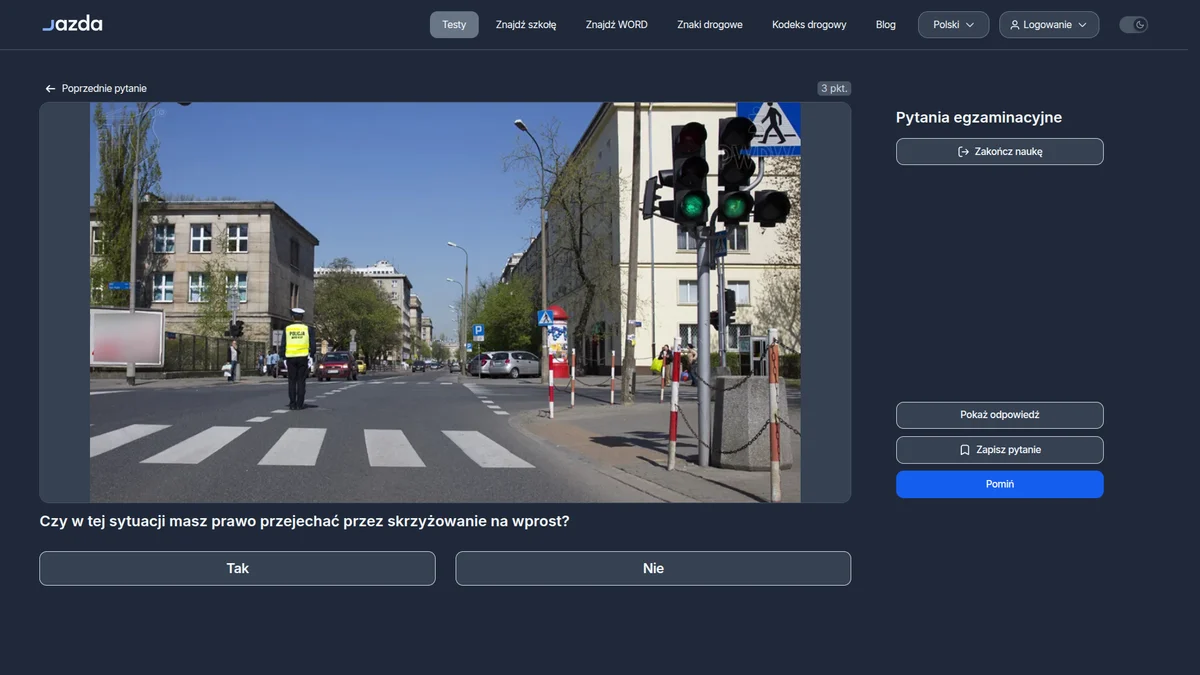Save question using Zapisz pytanie

point(1000,450)
